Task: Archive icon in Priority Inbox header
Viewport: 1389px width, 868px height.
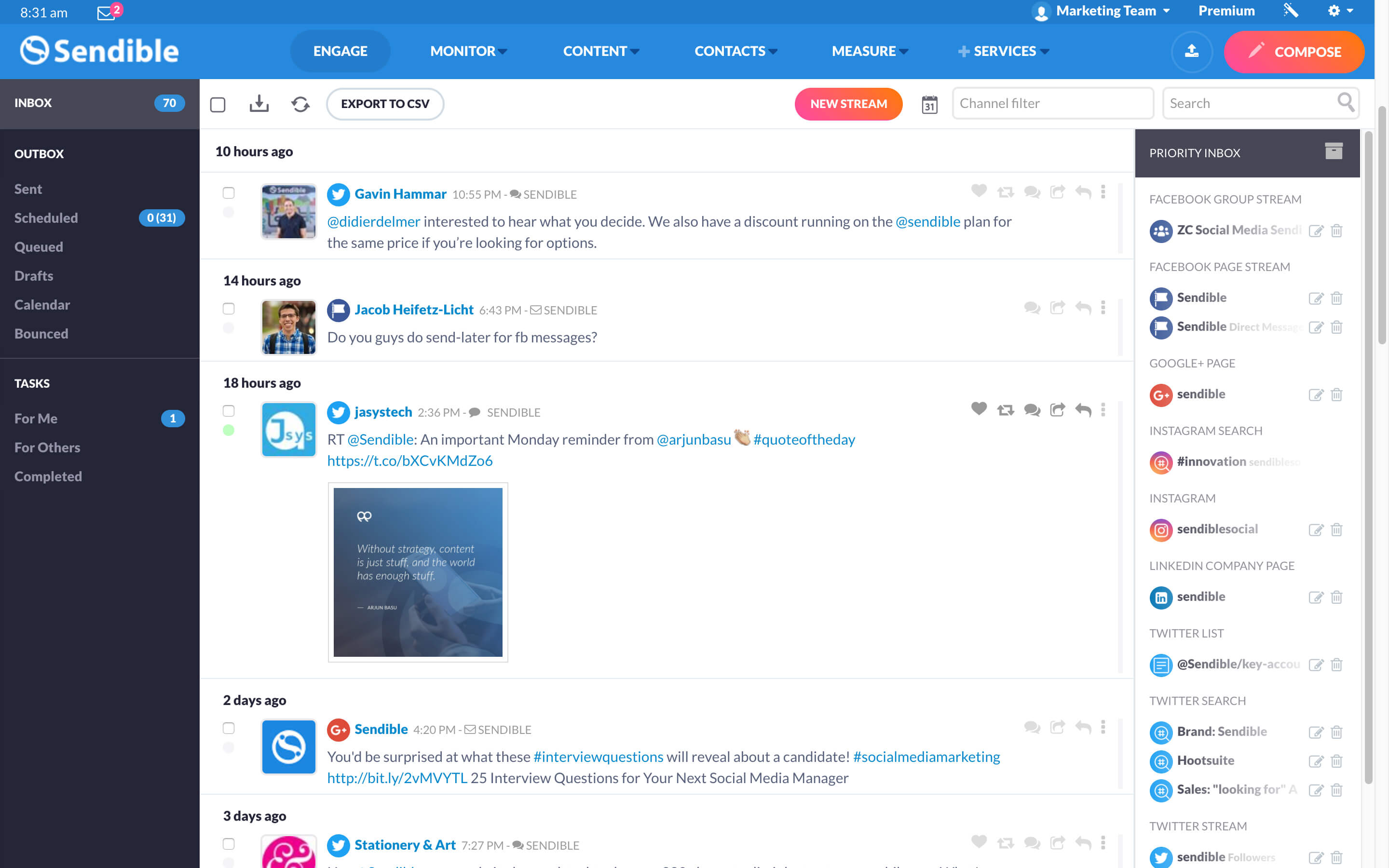Action: (1334, 151)
